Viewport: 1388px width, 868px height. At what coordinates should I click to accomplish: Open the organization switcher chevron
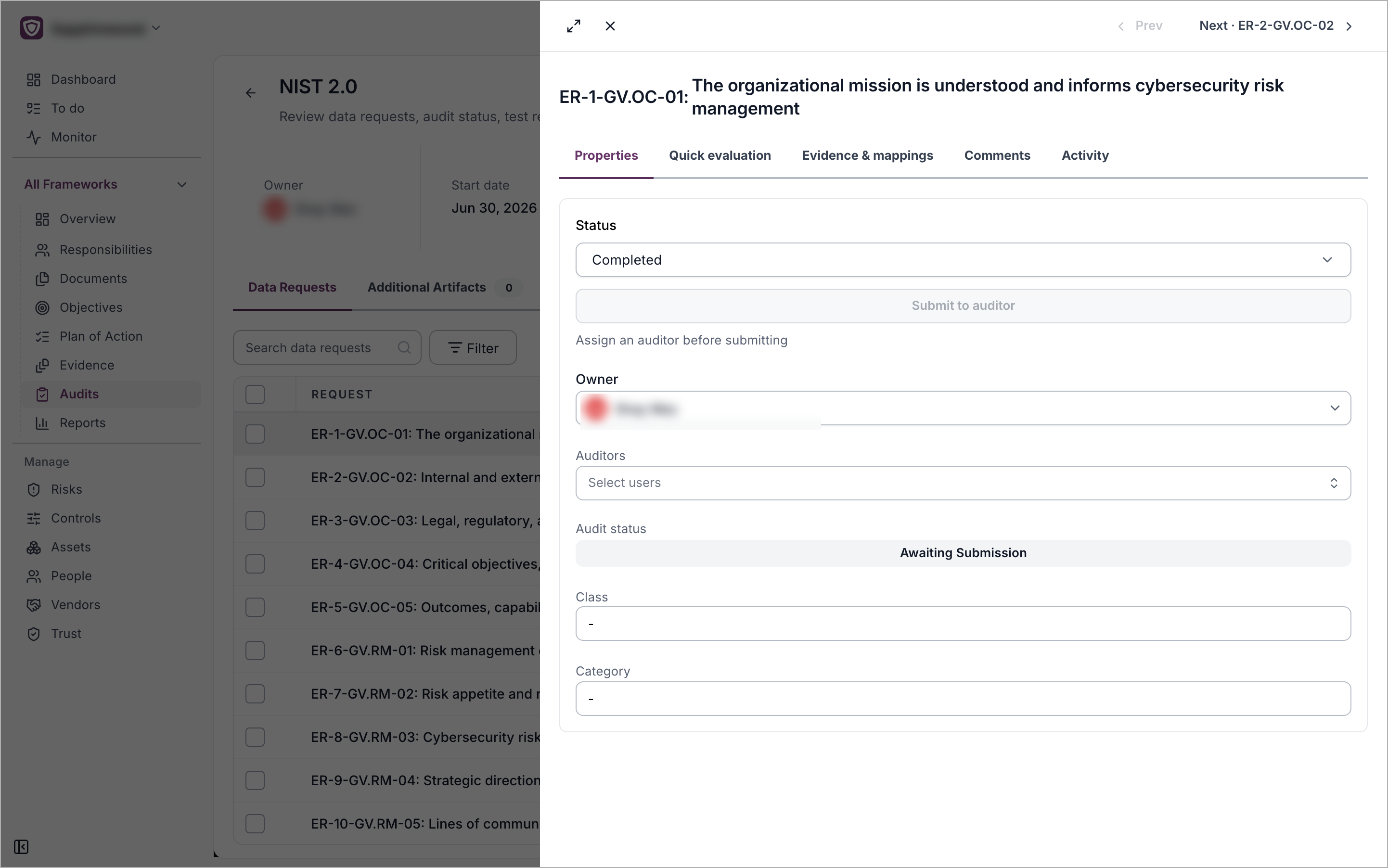pyautogui.click(x=155, y=27)
